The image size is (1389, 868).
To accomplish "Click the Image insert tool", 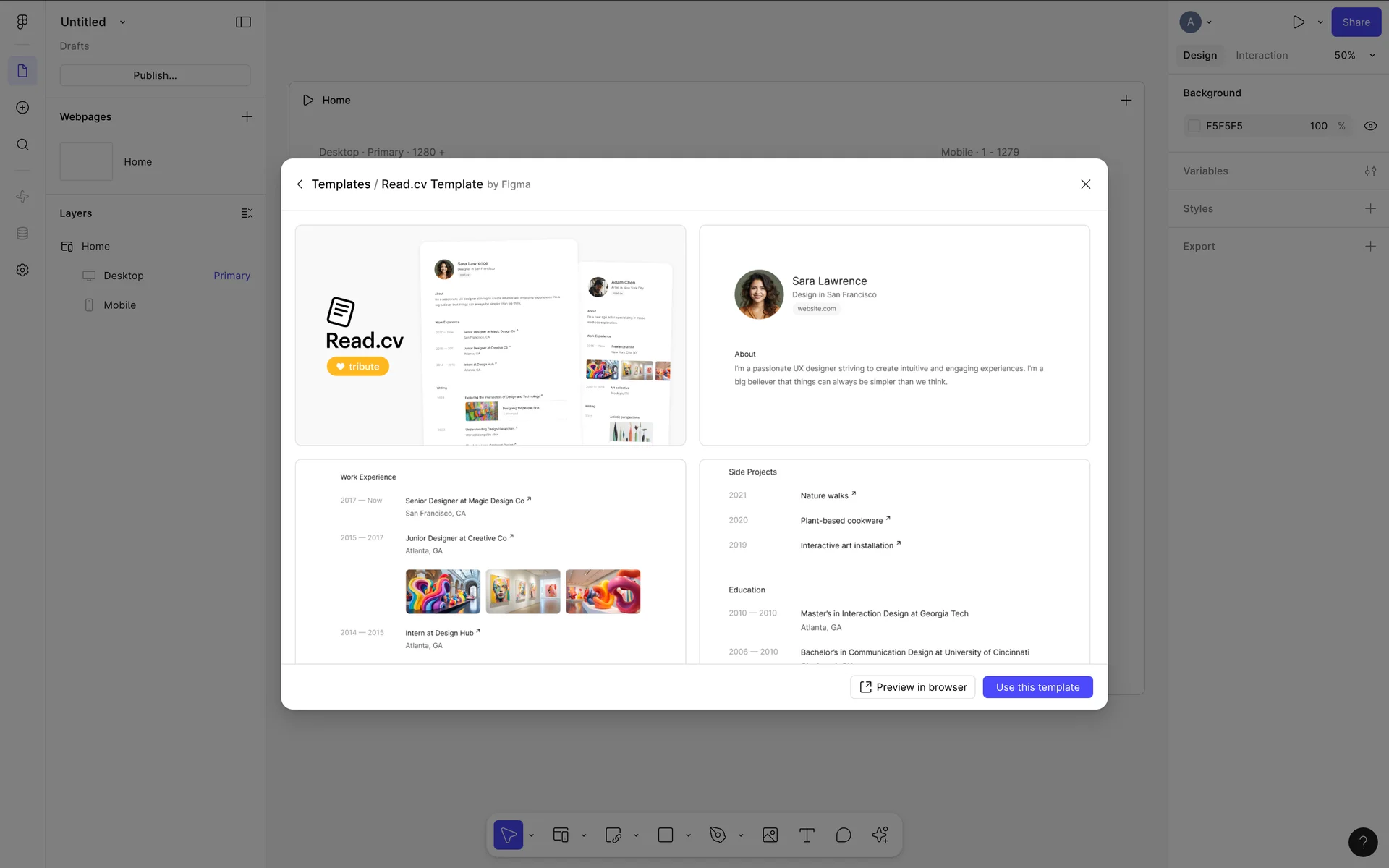I will [770, 835].
